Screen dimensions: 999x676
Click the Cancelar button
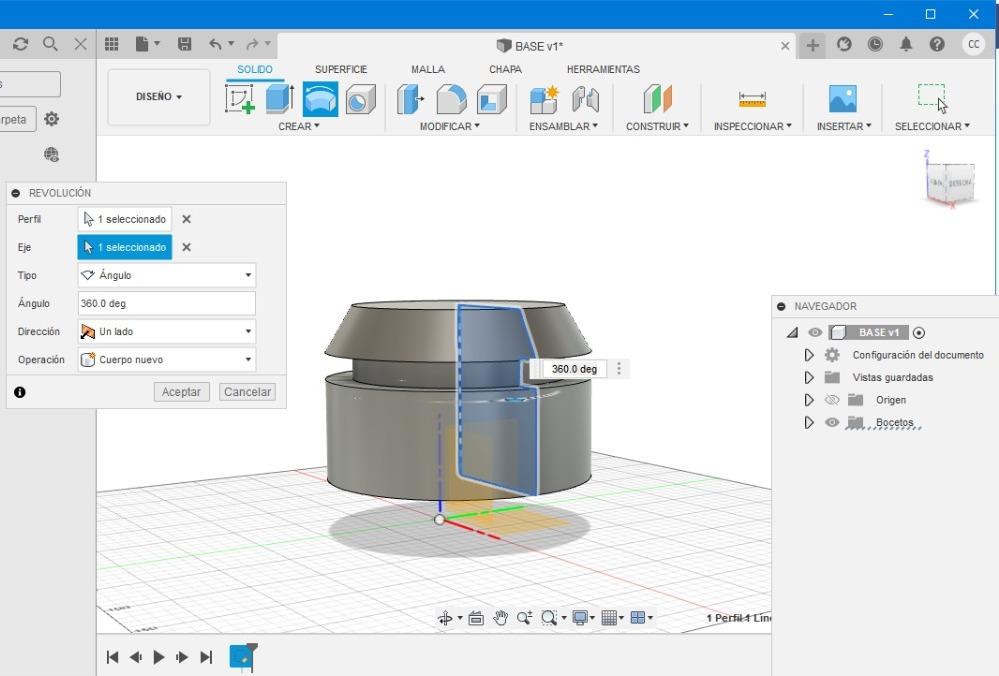247,392
